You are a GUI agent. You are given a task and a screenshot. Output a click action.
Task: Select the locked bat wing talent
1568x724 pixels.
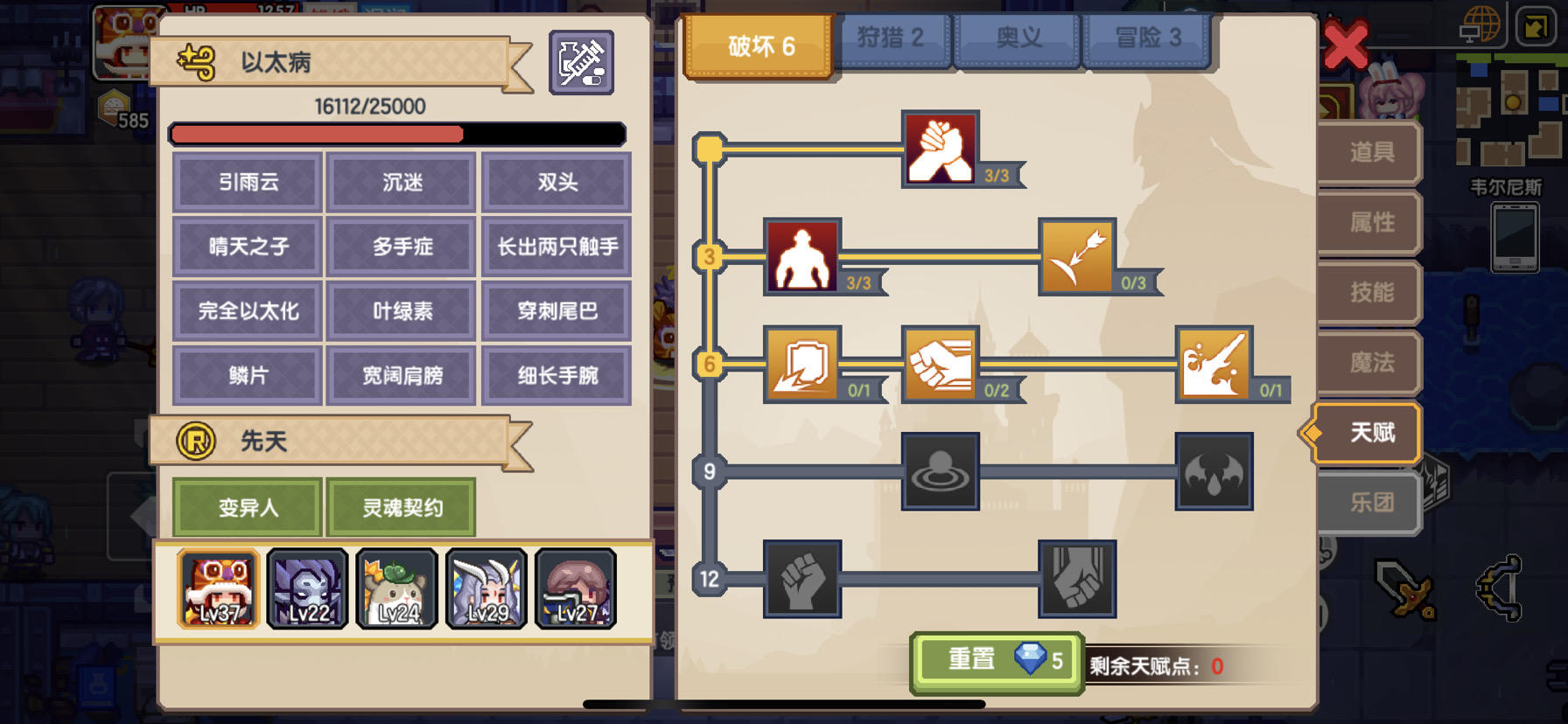point(1214,471)
